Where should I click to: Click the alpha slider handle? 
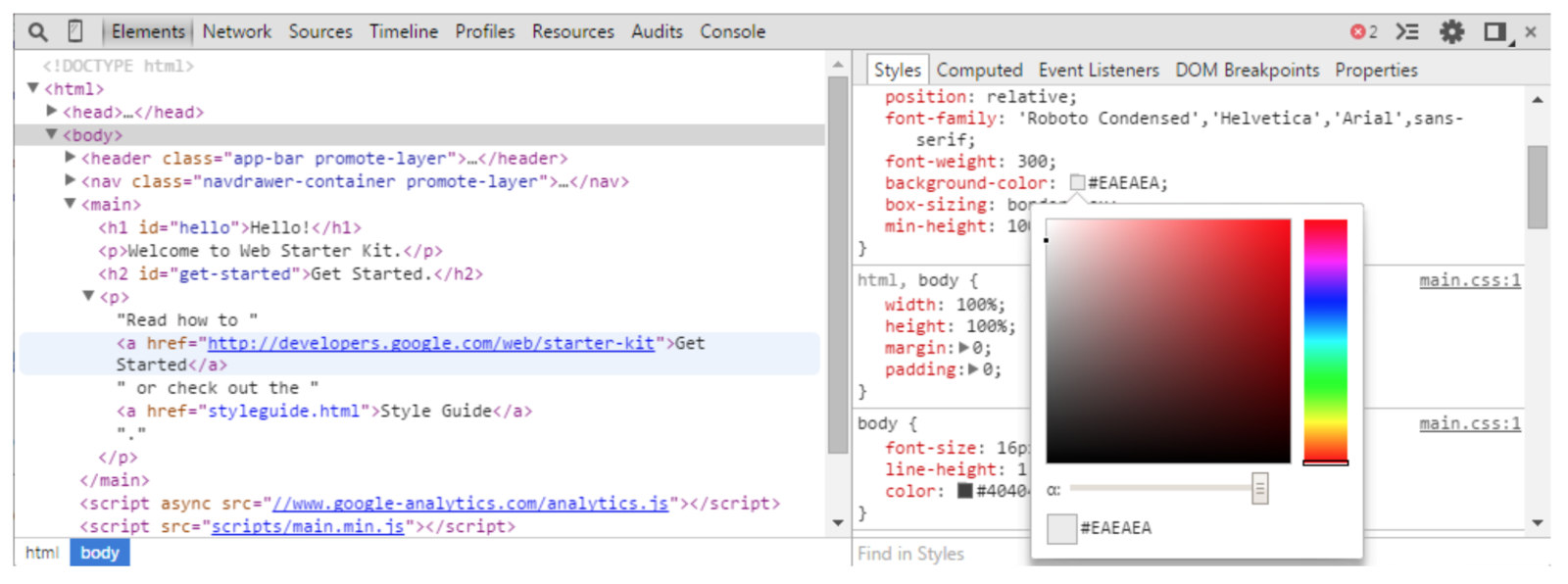(1260, 488)
